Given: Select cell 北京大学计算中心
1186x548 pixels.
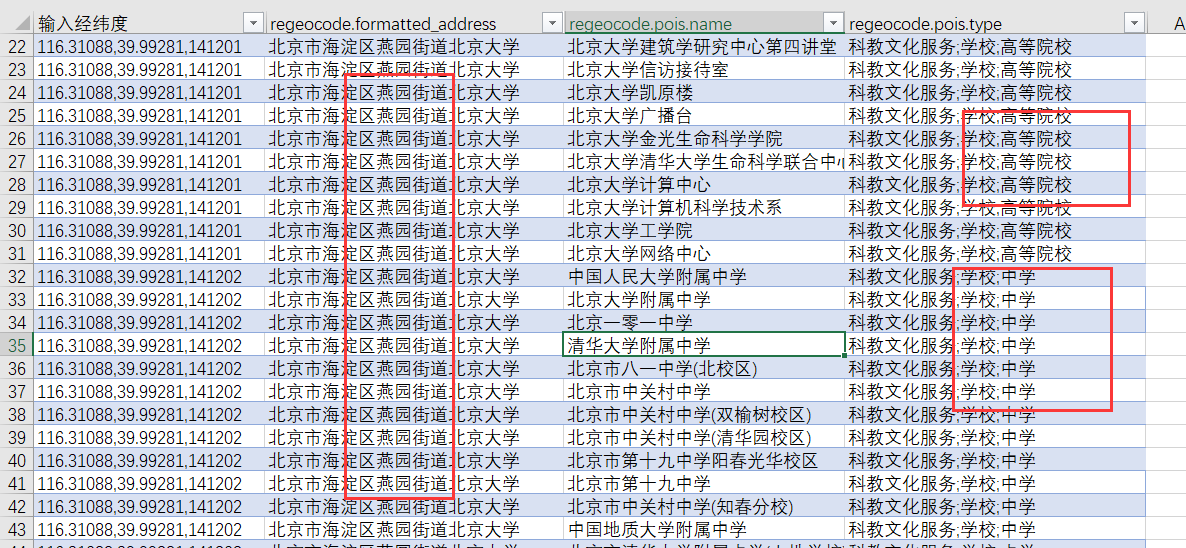Looking at the screenshot, I should pyautogui.click(x=705, y=184).
